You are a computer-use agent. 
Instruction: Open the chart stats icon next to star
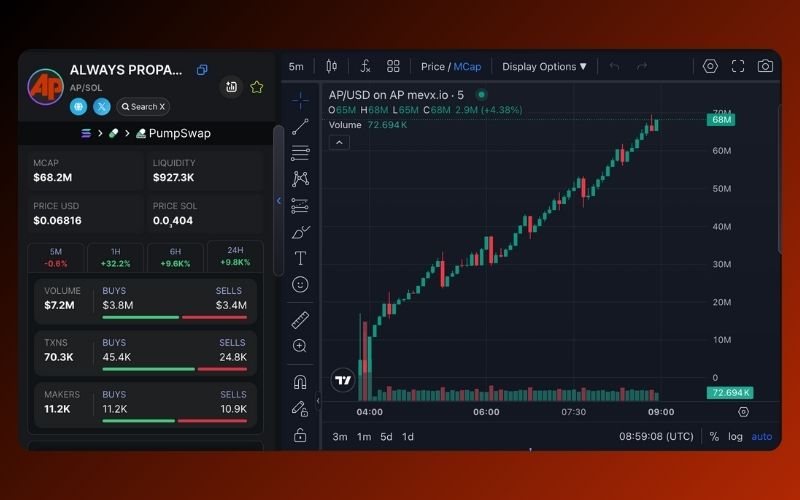coord(231,87)
